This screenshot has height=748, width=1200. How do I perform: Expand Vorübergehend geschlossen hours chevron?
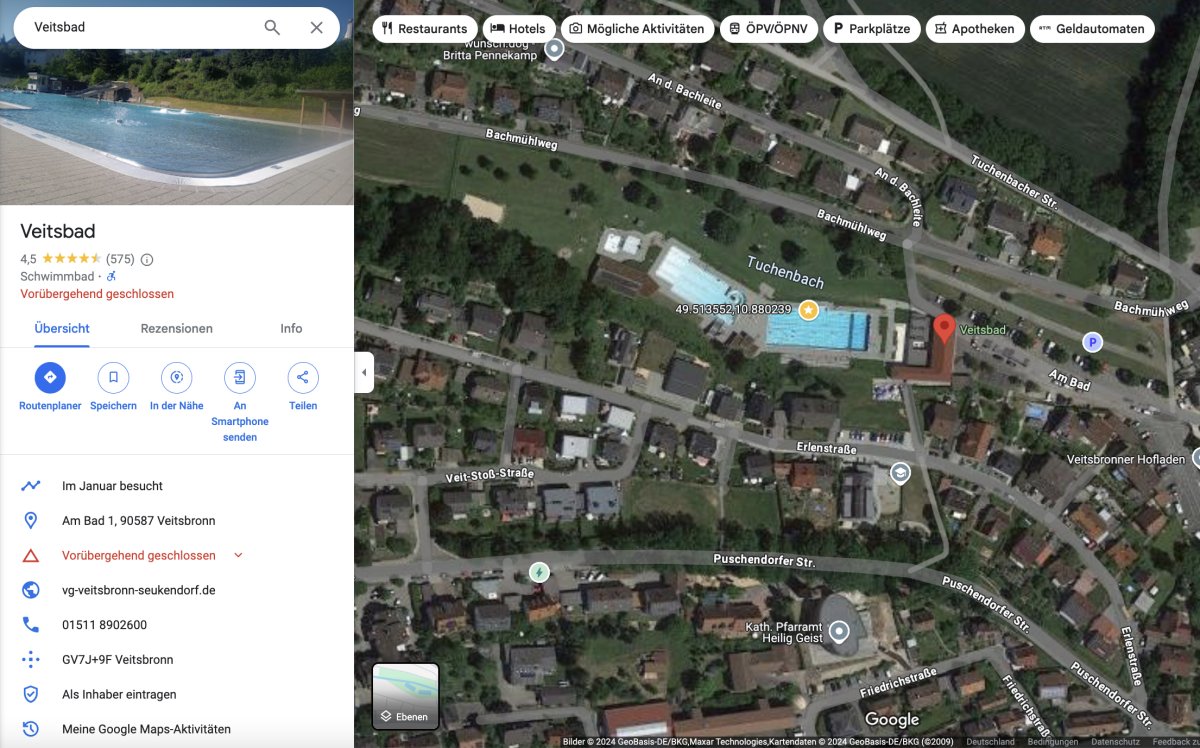pyautogui.click(x=238, y=555)
